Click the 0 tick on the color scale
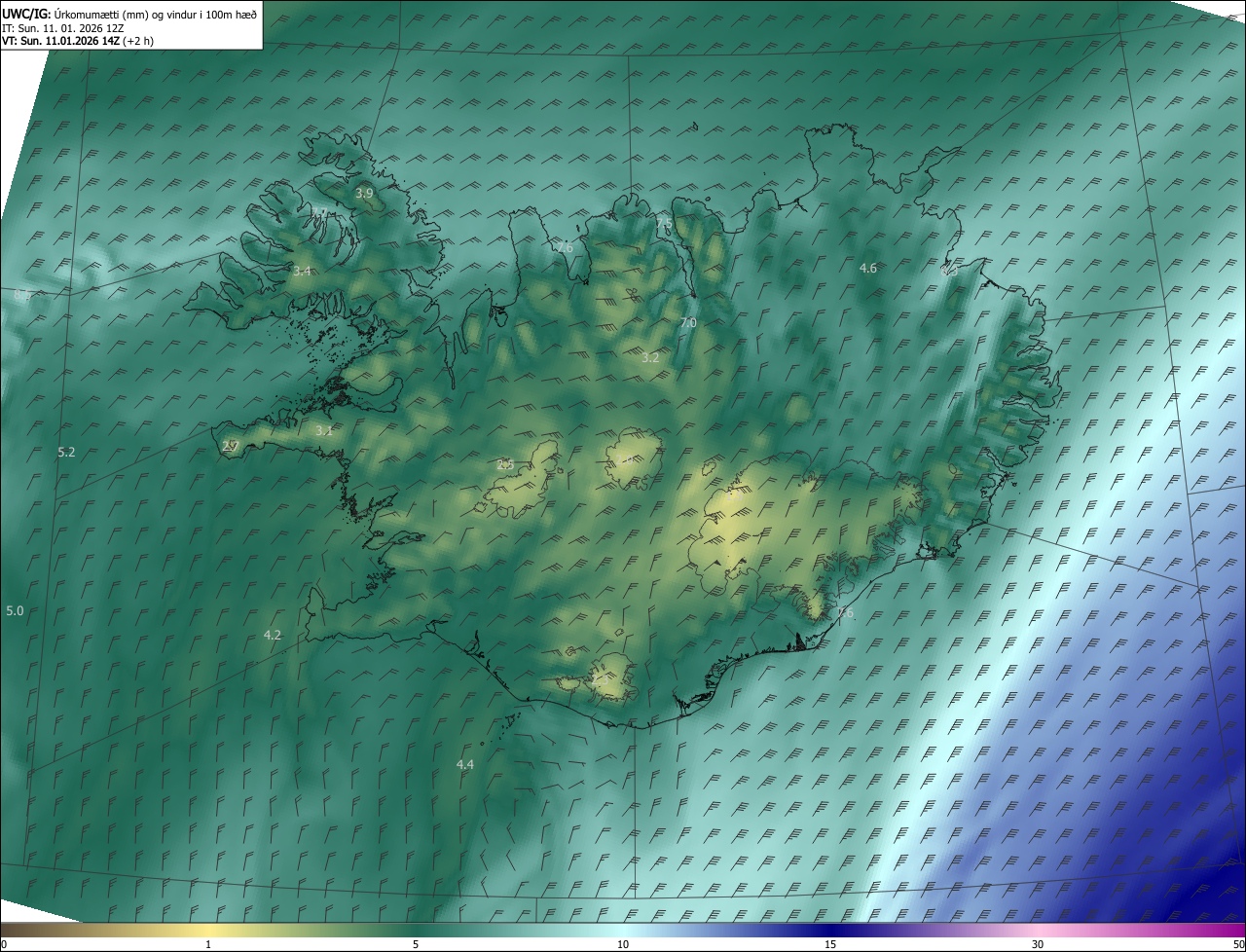This screenshot has height=952, width=1246. 4,944
